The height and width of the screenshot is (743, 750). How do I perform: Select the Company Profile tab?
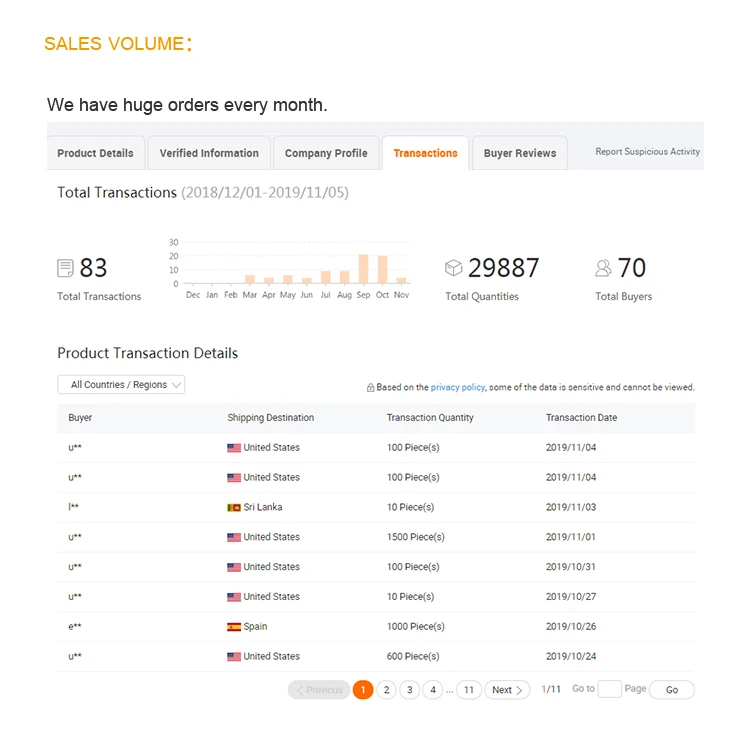(326, 154)
